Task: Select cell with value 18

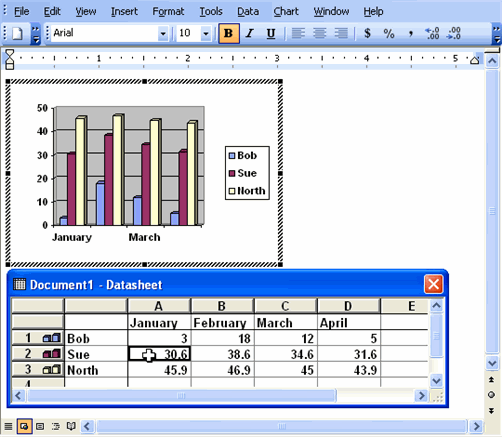Action: [222, 338]
